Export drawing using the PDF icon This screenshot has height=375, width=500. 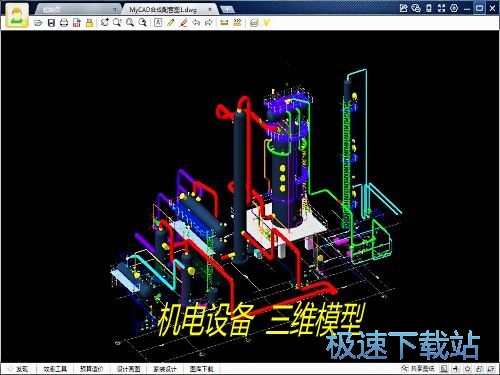click(77, 23)
